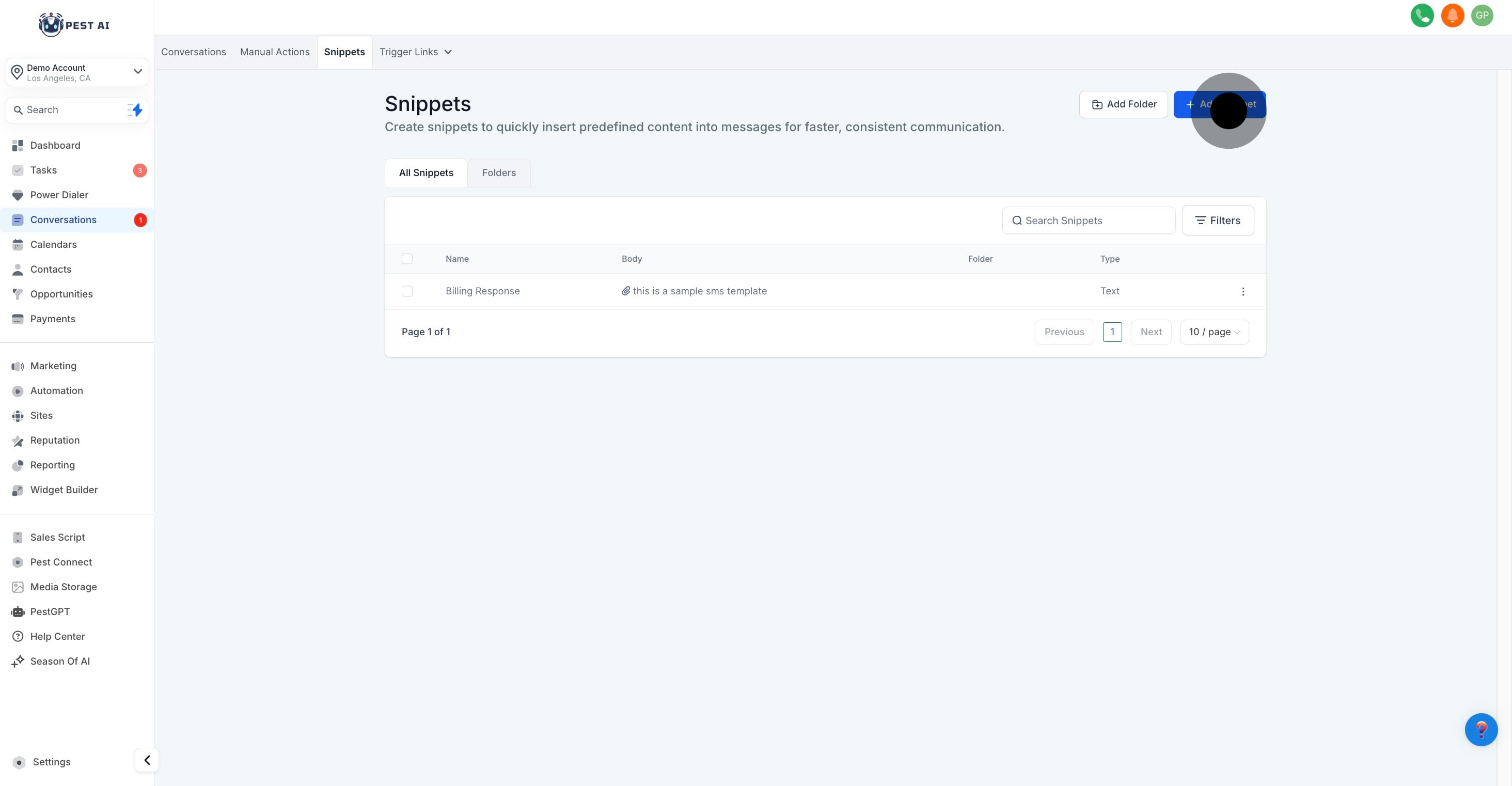Open the orange notifications bell
Image resolution: width=1512 pixels, height=786 pixels.
click(1452, 16)
